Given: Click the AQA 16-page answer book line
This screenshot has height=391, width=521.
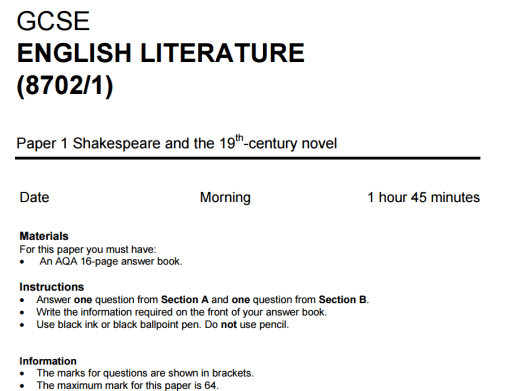Looking at the screenshot, I should point(111,261).
